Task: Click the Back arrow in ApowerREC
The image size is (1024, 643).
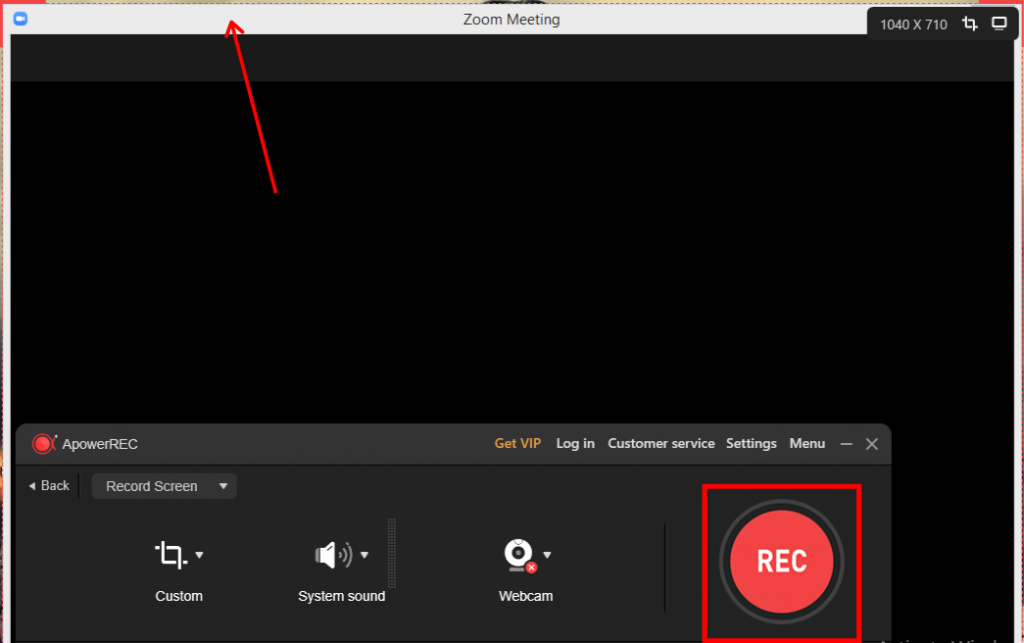Action: click(x=47, y=486)
